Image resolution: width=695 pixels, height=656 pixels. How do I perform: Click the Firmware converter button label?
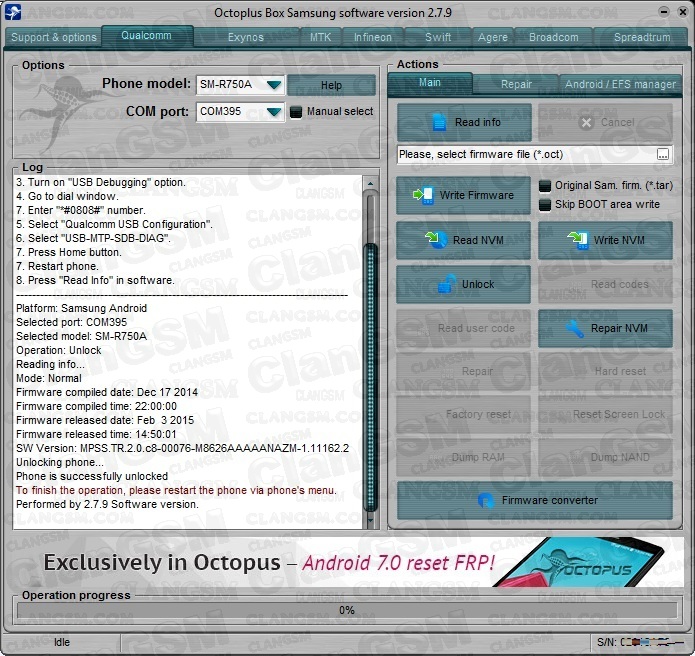pos(550,500)
